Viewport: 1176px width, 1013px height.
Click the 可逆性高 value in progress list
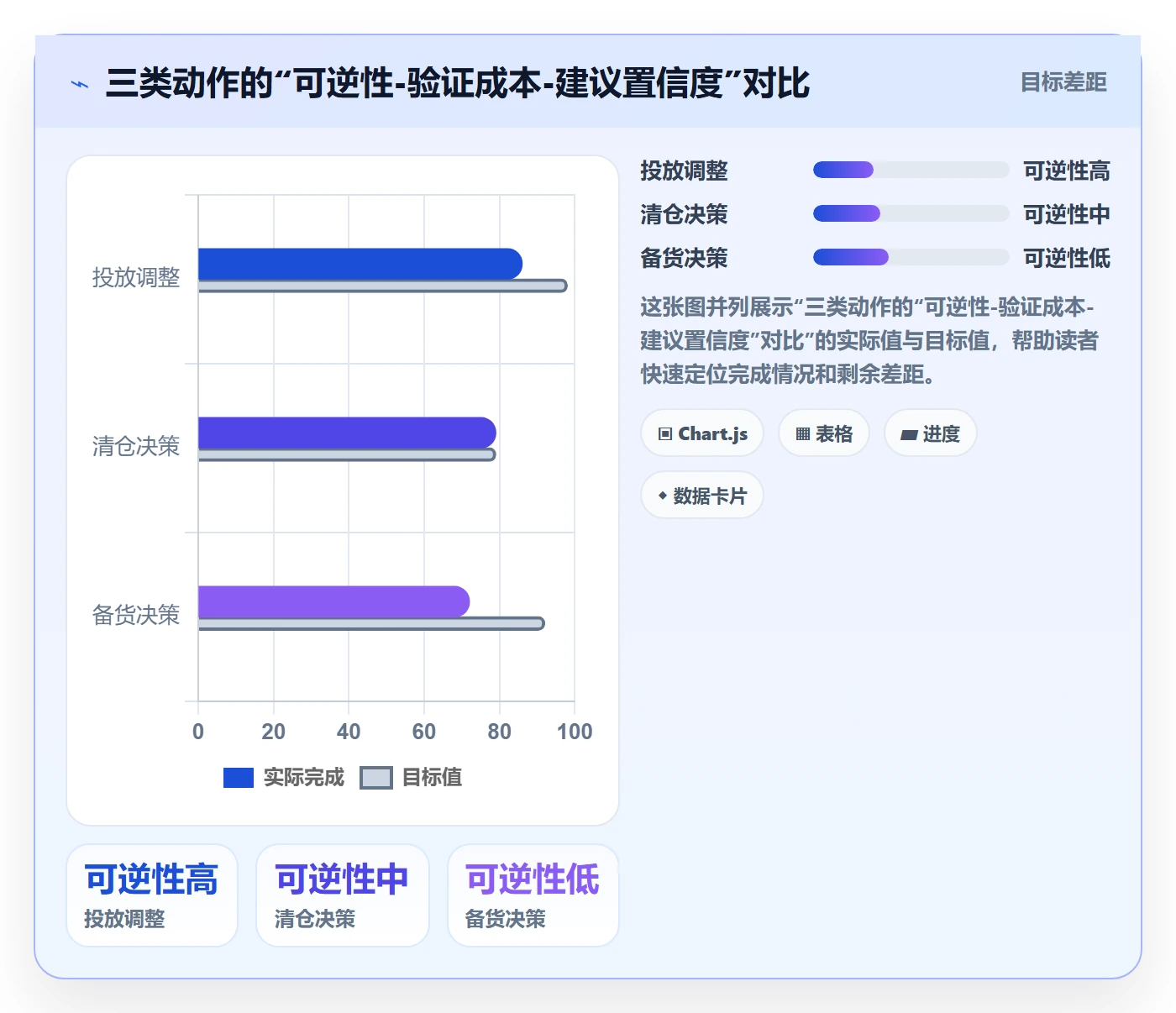pos(1066,171)
